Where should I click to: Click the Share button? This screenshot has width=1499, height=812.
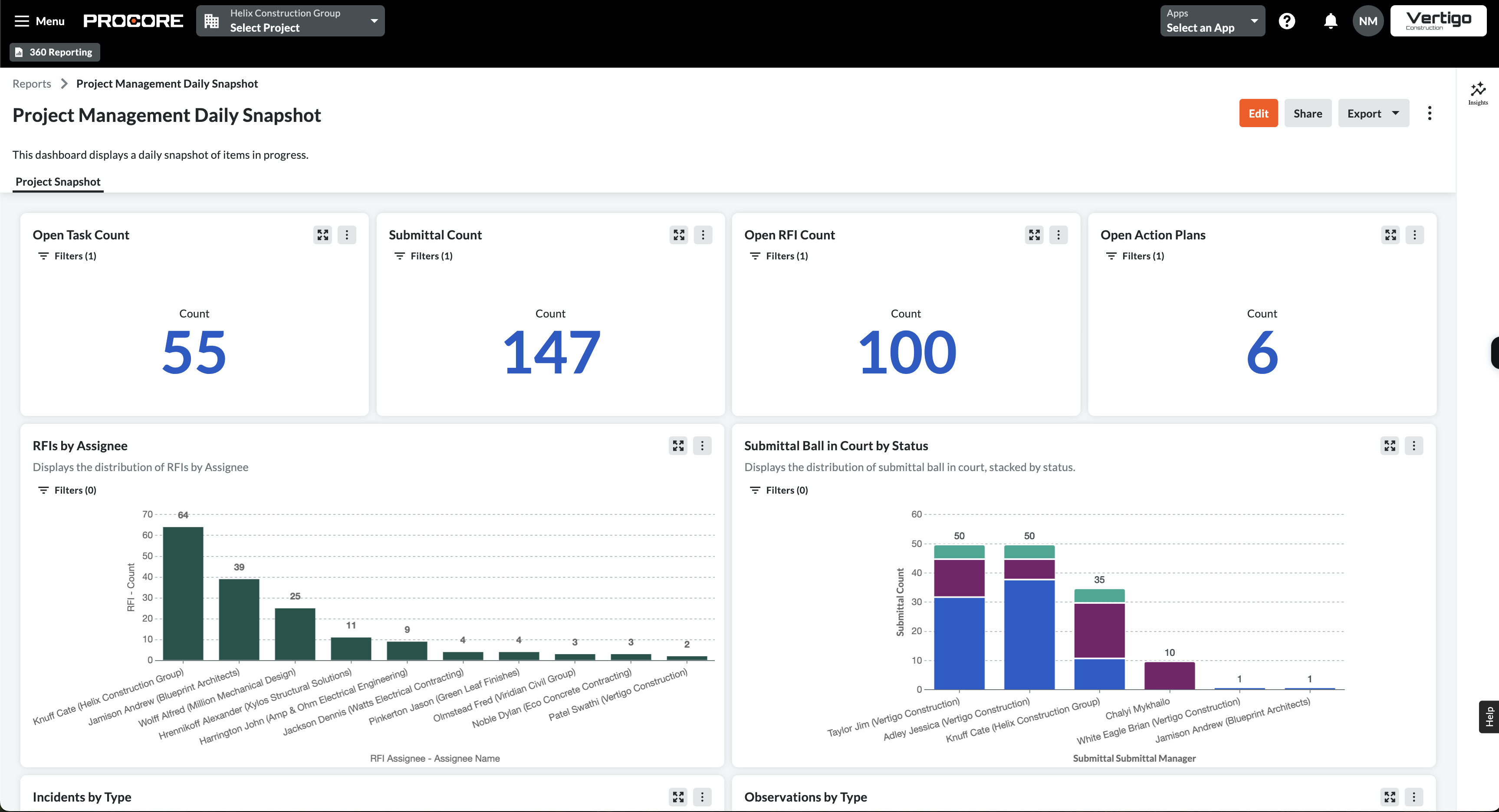pos(1308,113)
